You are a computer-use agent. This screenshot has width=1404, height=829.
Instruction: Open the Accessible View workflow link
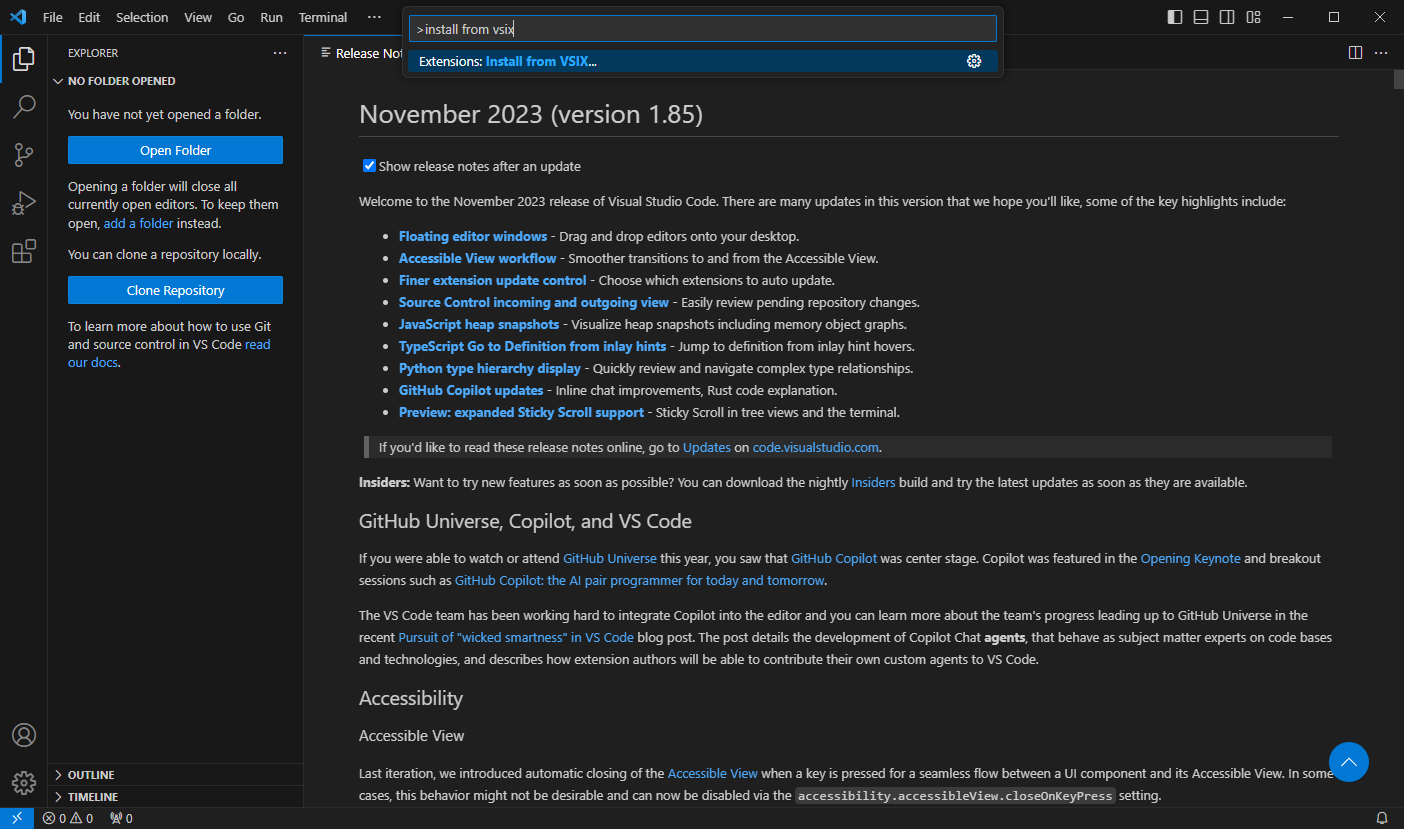[478, 258]
